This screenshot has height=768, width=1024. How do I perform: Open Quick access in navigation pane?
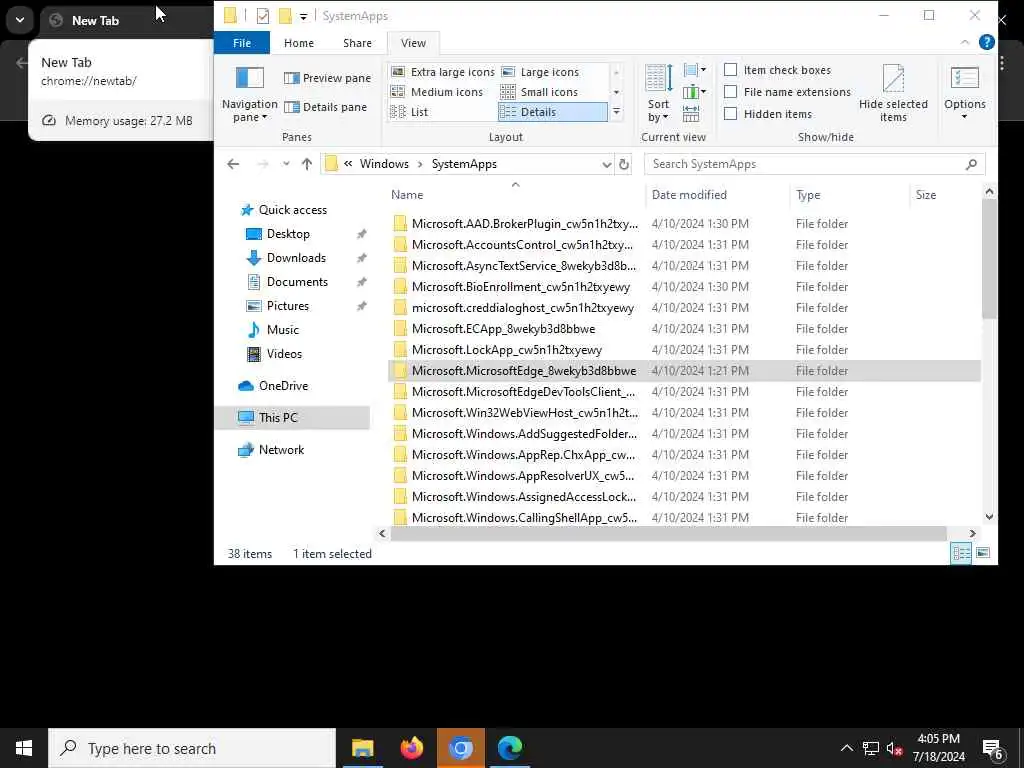(293, 210)
